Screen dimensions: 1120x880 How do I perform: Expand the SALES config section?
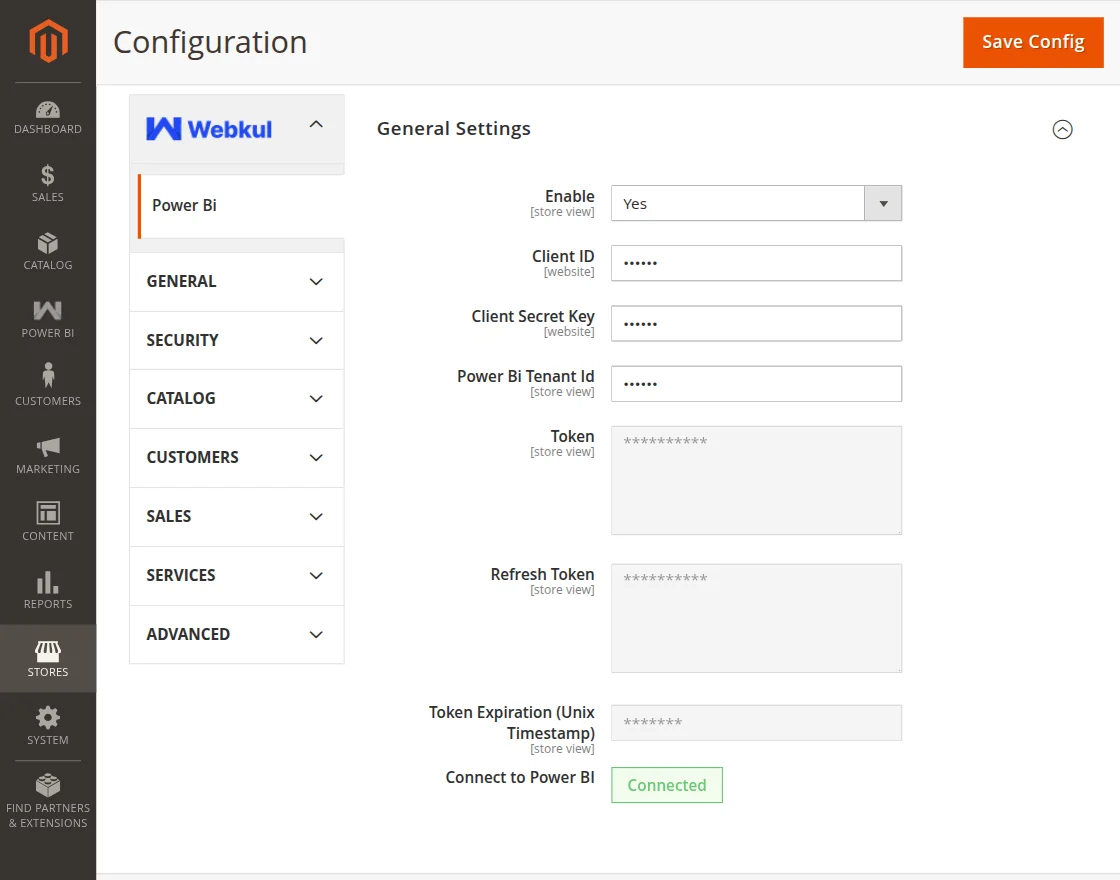coord(236,516)
